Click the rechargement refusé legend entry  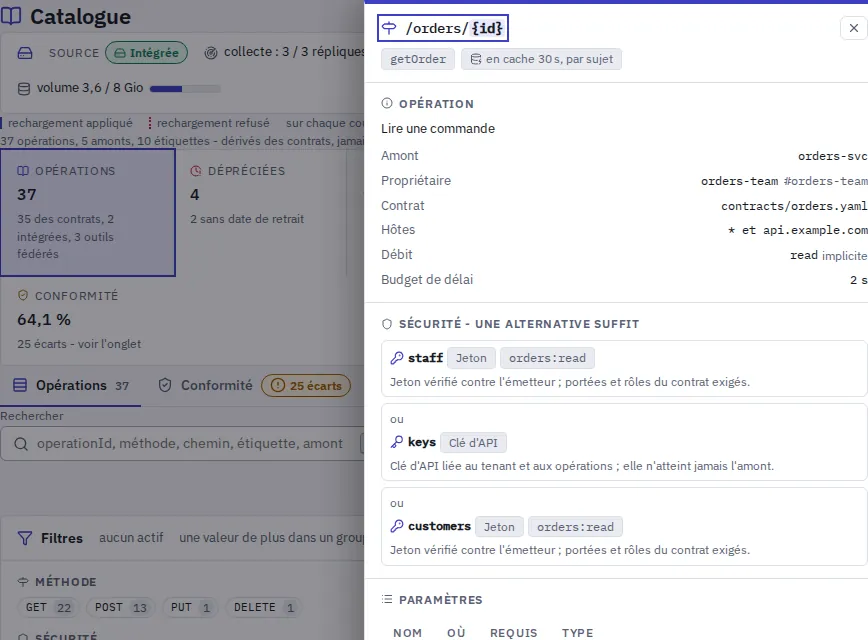pos(209,123)
